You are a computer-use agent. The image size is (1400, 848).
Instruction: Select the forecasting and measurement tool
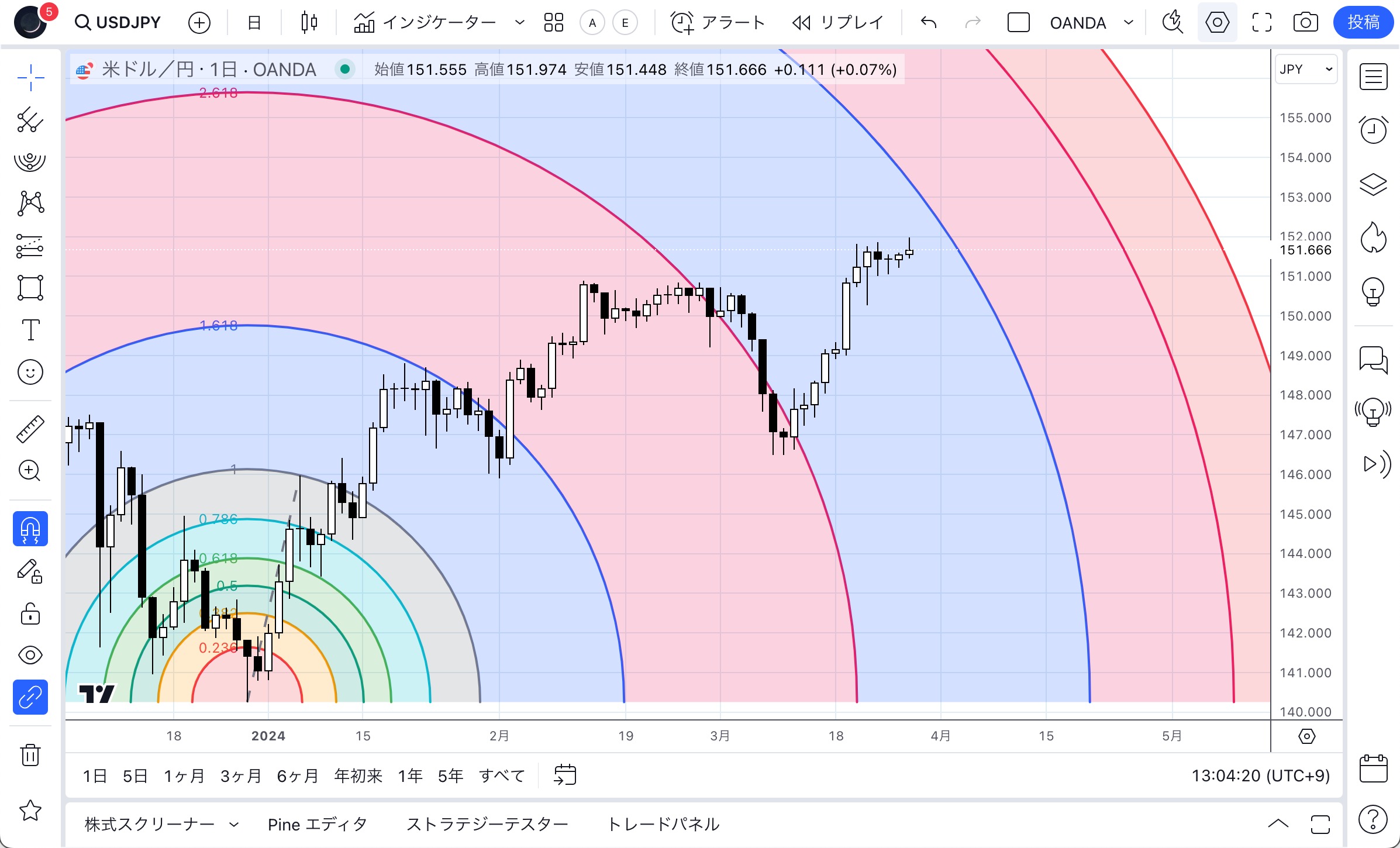coord(30,246)
